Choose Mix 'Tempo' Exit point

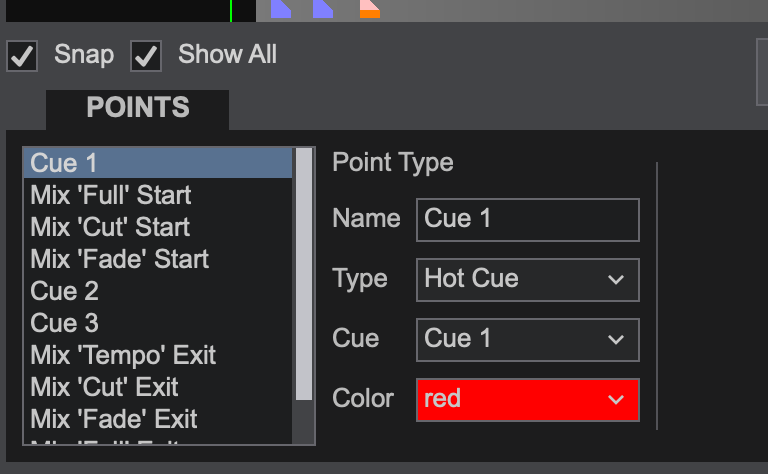158,355
